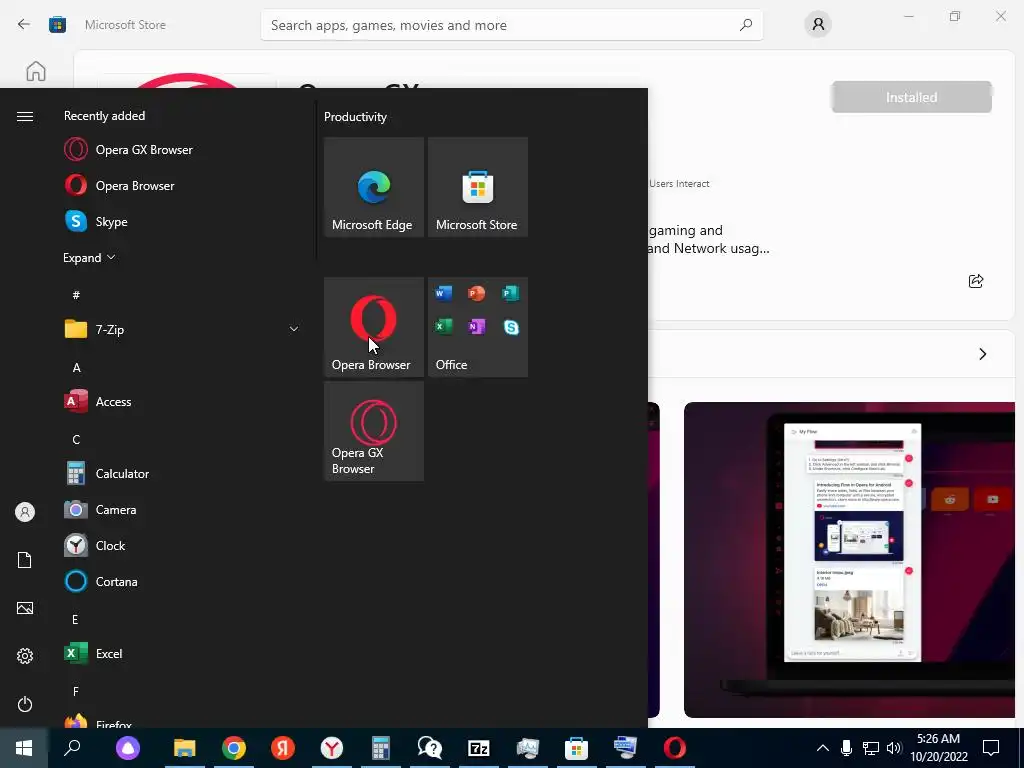Open Documents from Start menu sidebar
The height and width of the screenshot is (768, 1024).
(x=25, y=560)
